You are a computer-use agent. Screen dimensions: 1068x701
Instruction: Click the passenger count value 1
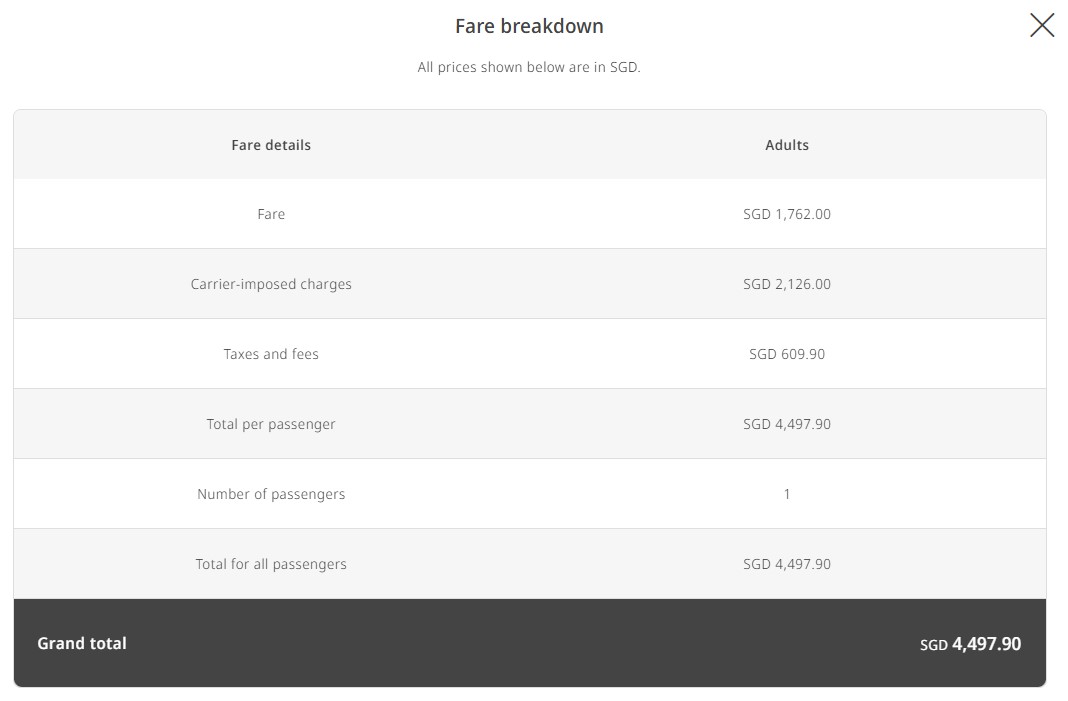(787, 494)
